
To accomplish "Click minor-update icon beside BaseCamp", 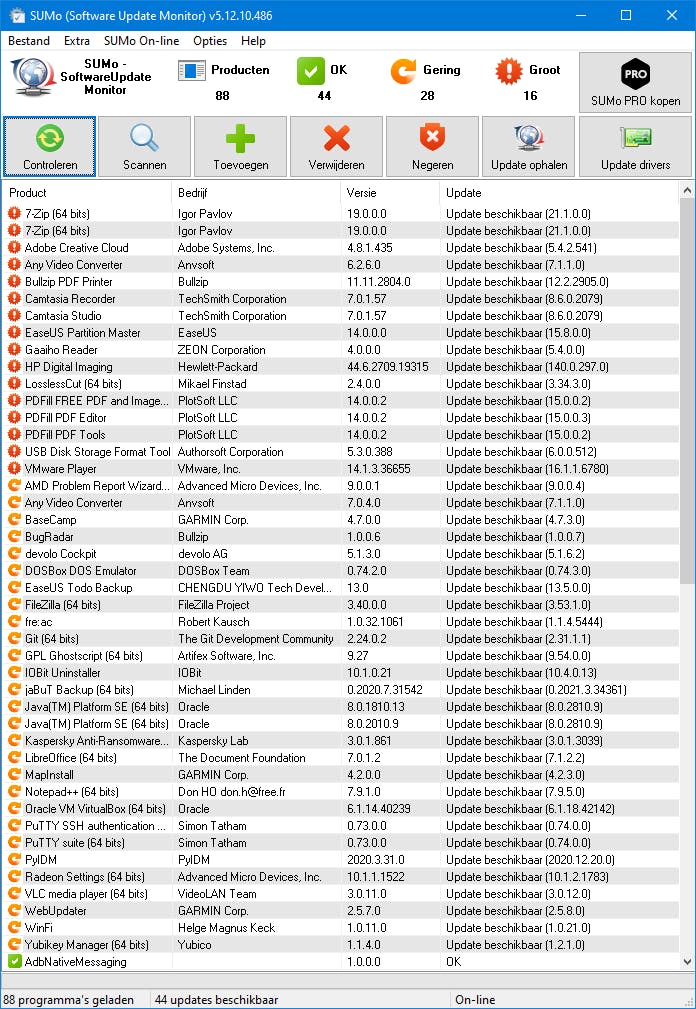I will pos(14,519).
